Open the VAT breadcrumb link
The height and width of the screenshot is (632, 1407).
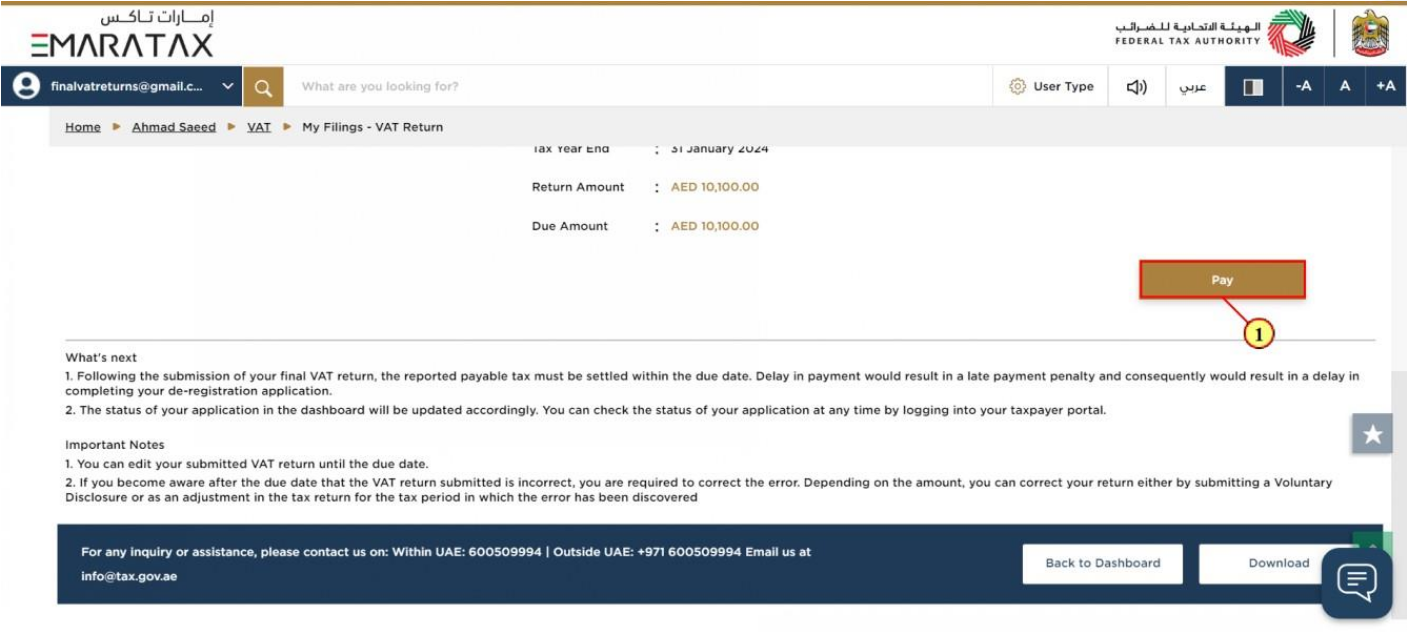[x=259, y=127]
